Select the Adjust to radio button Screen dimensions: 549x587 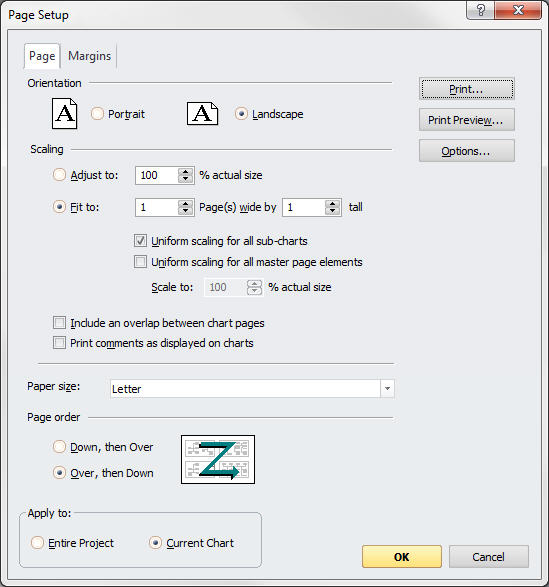point(59,175)
